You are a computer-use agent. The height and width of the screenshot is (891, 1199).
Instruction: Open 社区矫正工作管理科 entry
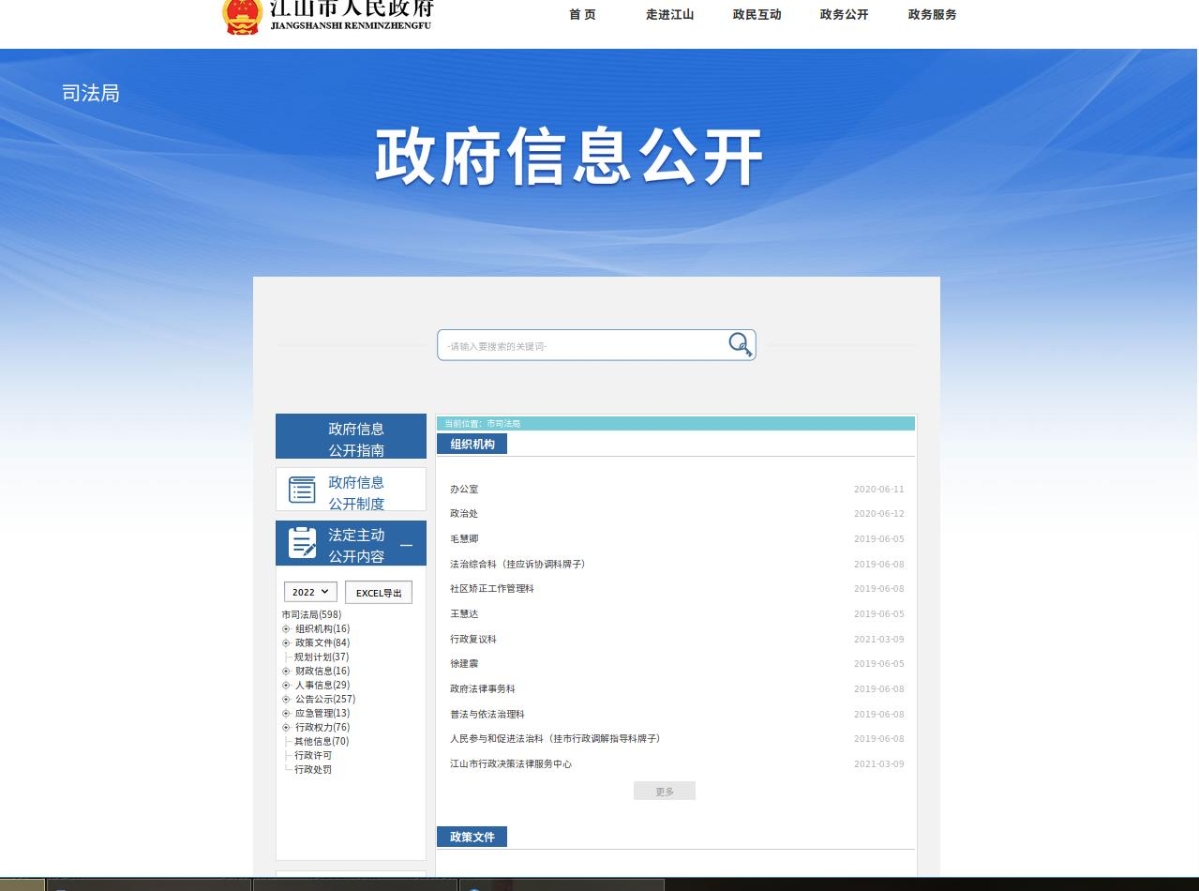click(492, 588)
